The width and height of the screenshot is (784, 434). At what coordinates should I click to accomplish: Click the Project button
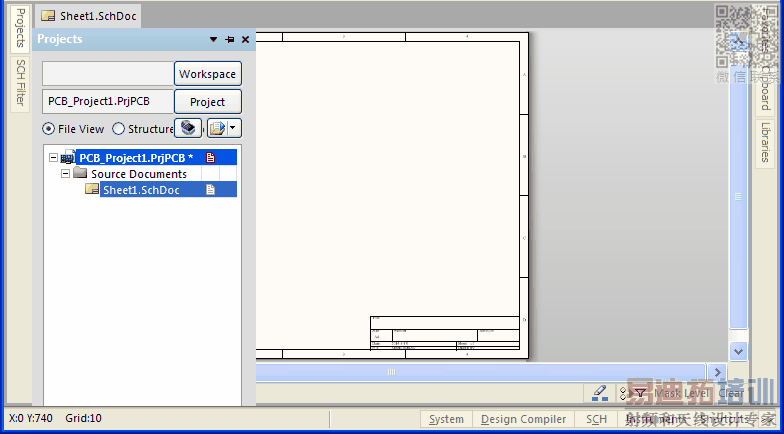(208, 102)
